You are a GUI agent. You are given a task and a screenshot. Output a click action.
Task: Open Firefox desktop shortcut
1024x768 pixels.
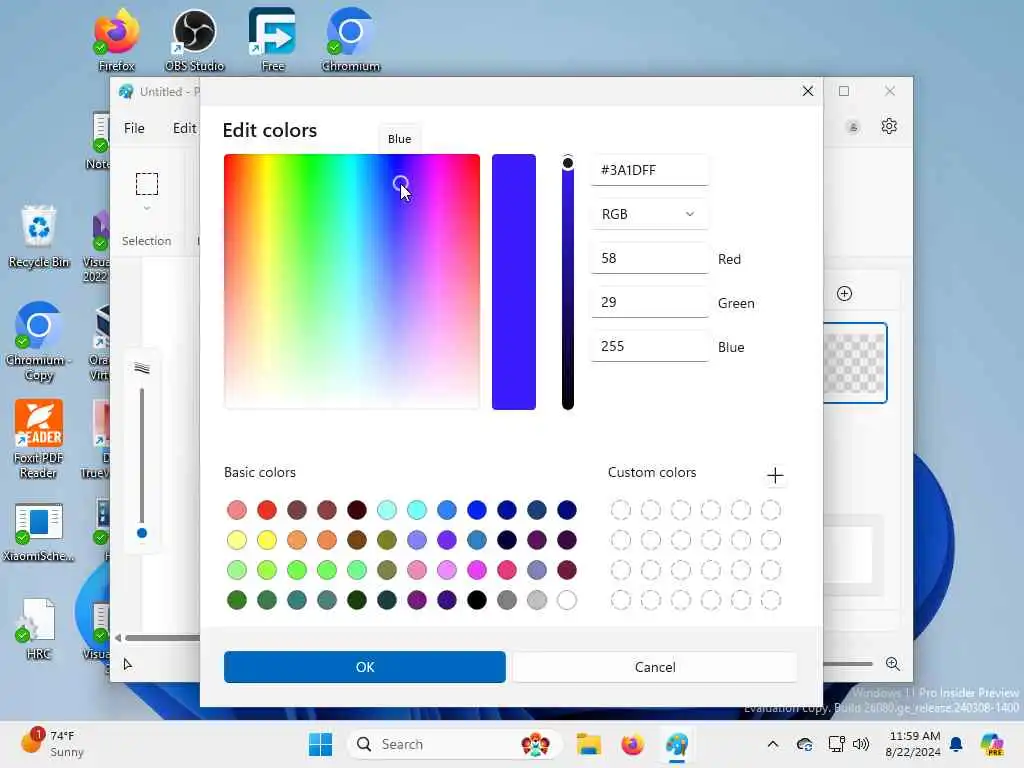click(116, 40)
